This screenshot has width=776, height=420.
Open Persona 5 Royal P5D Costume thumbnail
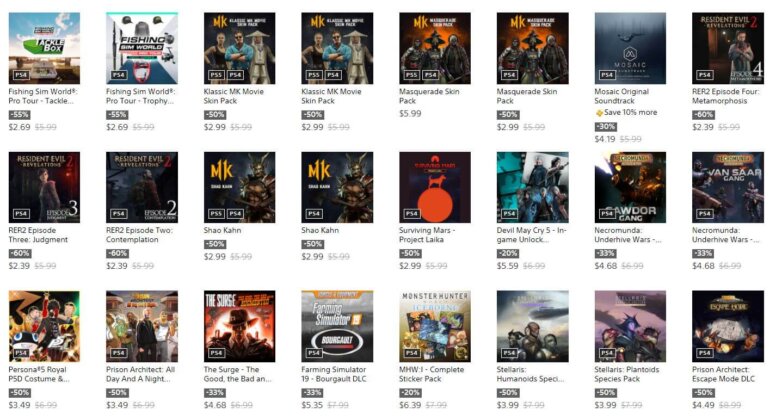(44, 327)
